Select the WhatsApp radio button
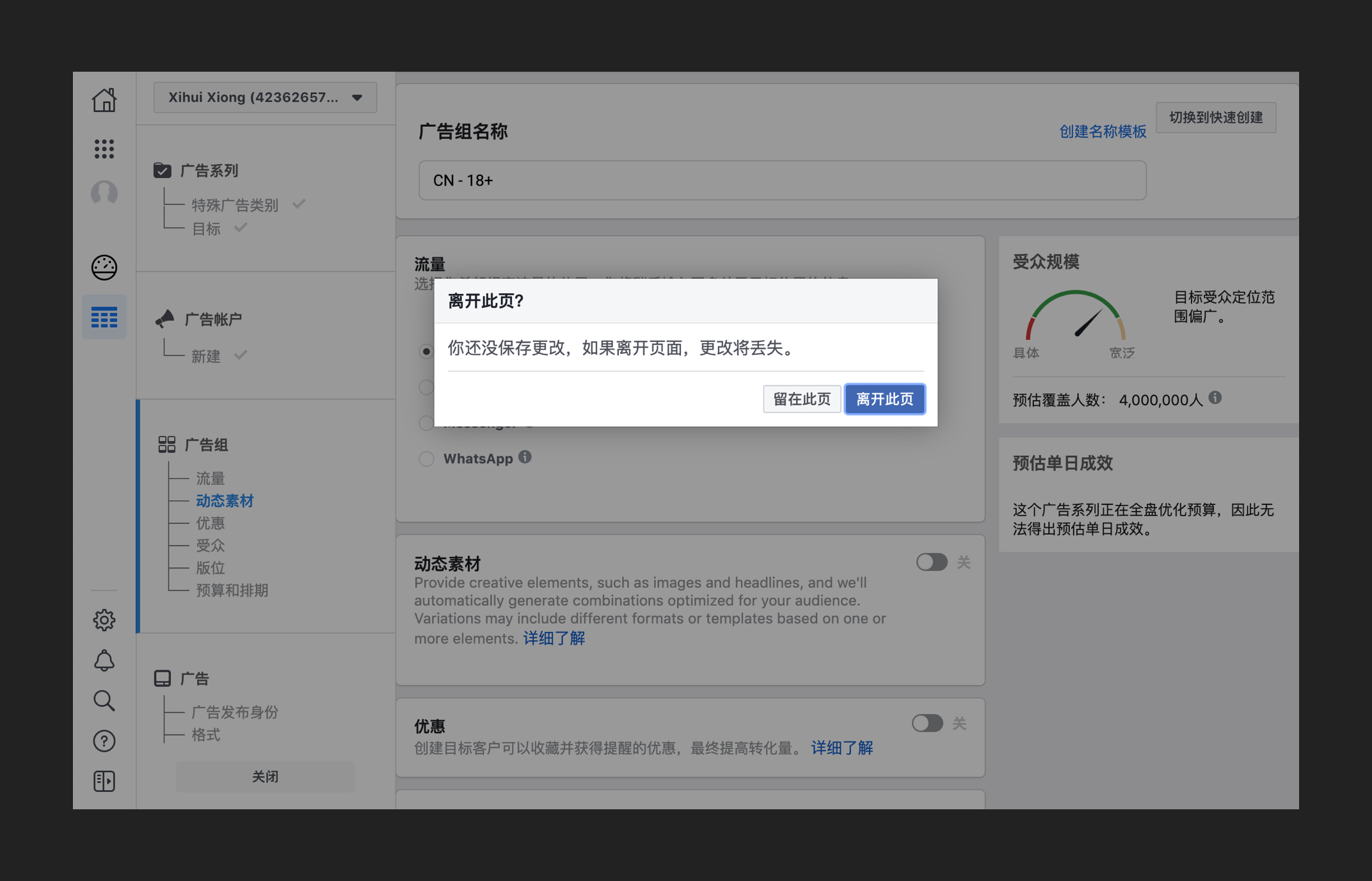The height and width of the screenshot is (881, 1372). tap(426, 459)
